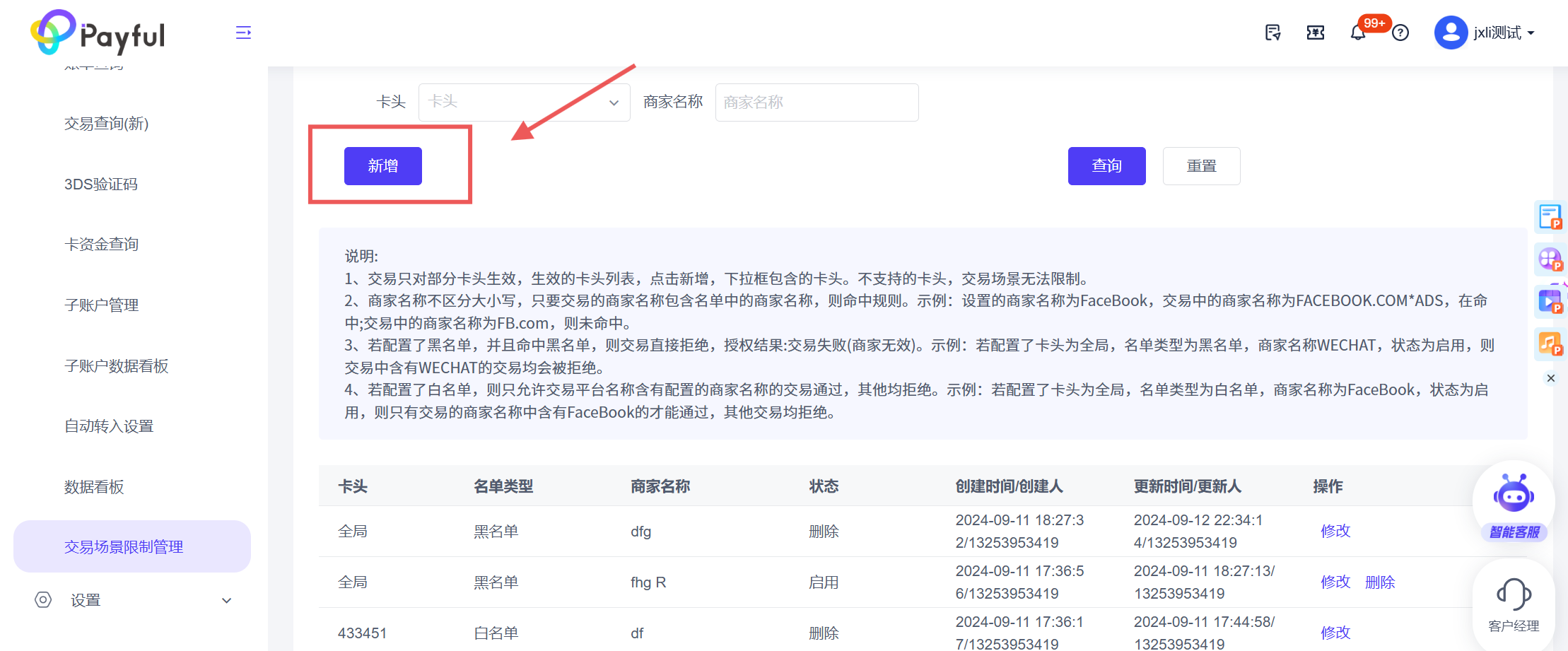The width and height of the screenshot is (1568, 651).
Task: Click the purple four-leaf floating icon
Action: 1550,259
